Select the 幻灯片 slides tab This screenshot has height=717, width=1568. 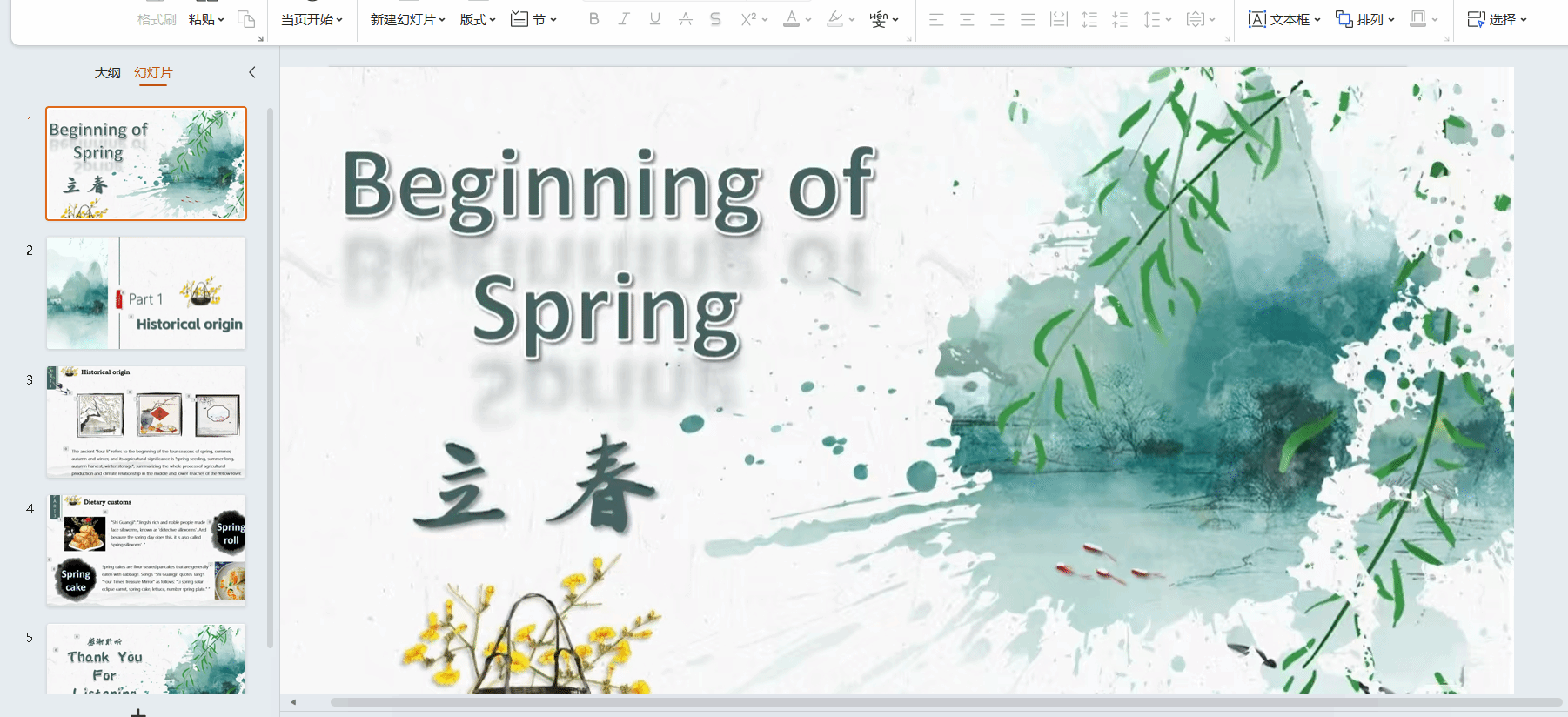tap(153, 73)
